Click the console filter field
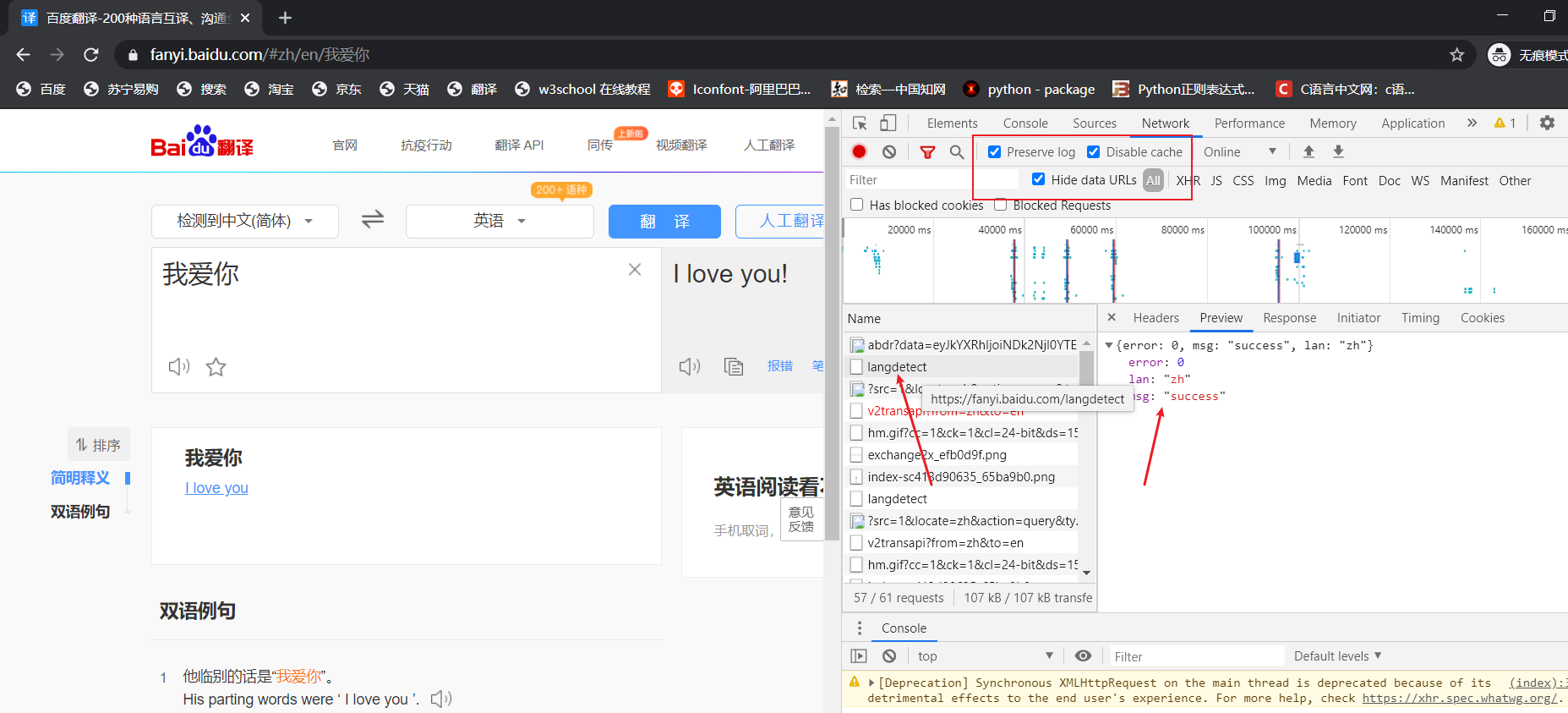Viewport: 1568px width, 713px height. click(1196, 656)
